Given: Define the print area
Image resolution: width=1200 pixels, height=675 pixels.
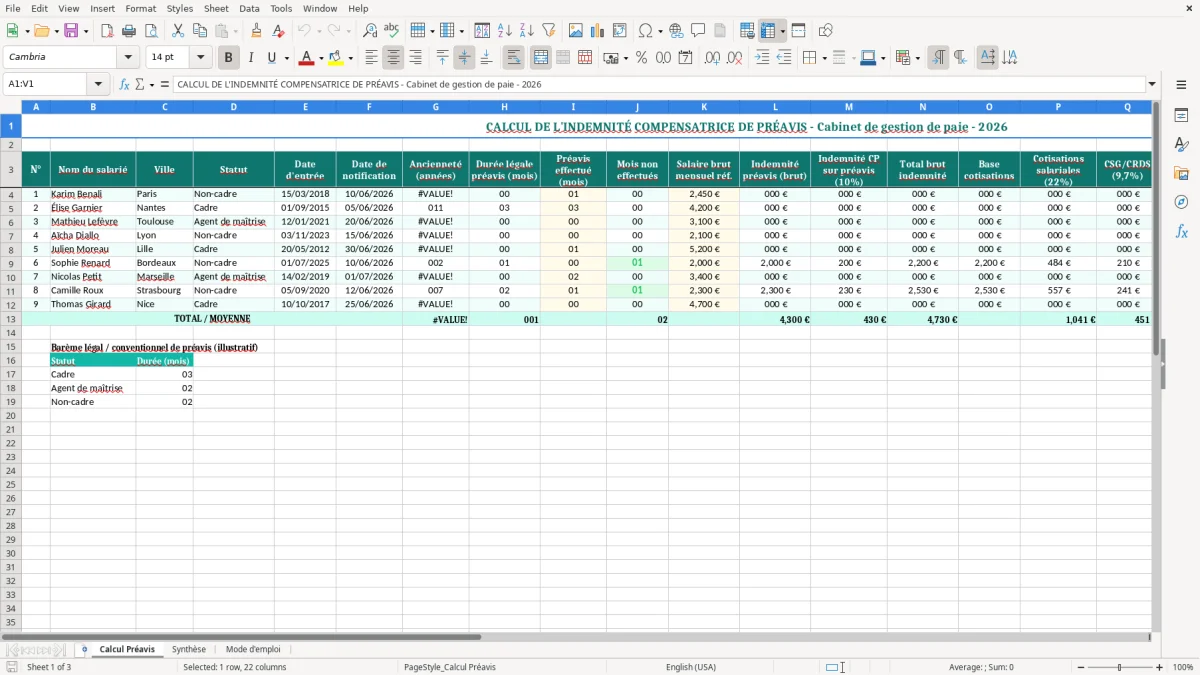Looking at the screenshot, I should coord(747,31).
